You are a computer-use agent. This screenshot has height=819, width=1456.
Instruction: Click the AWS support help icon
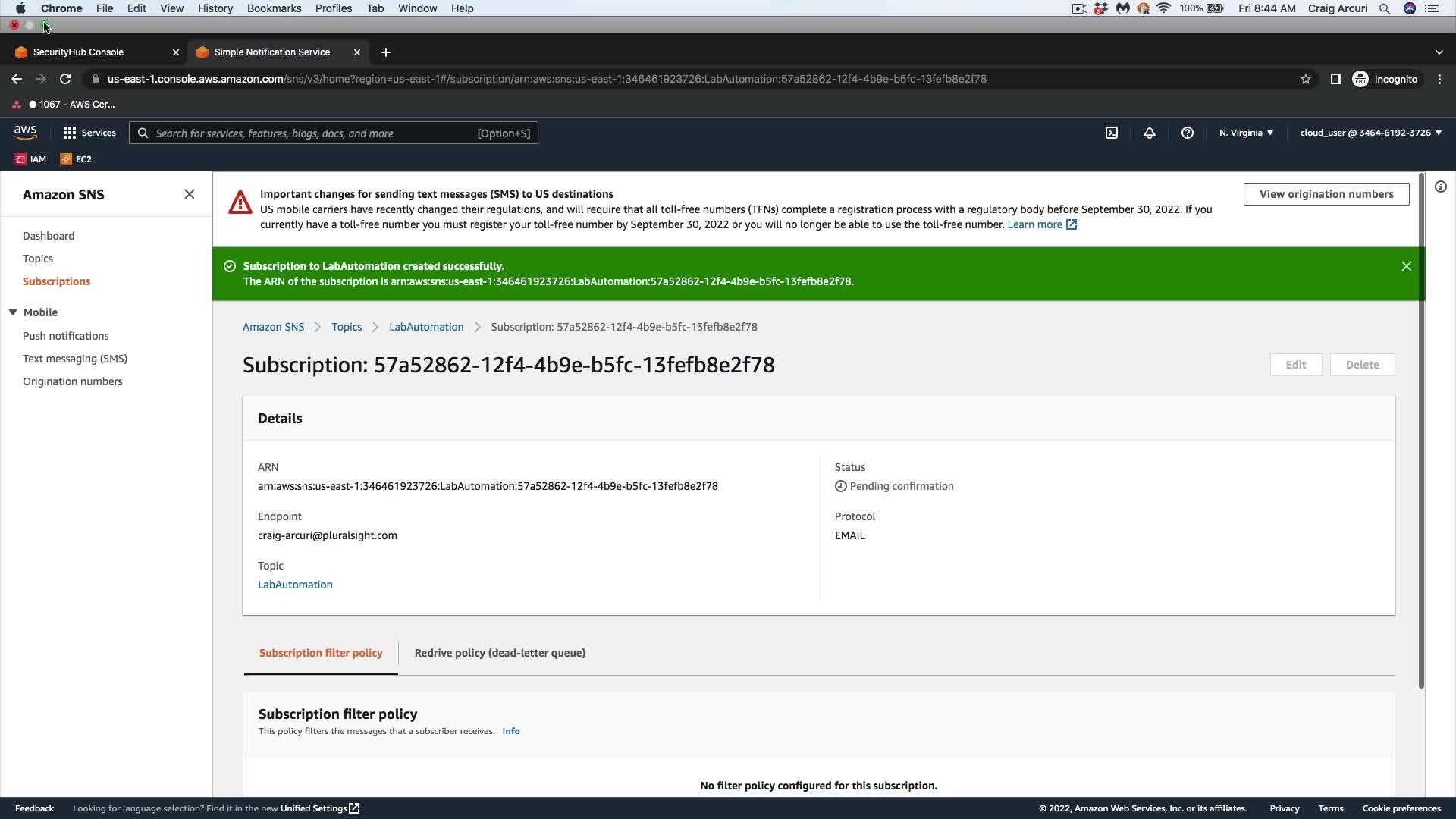pos(1188,133)
